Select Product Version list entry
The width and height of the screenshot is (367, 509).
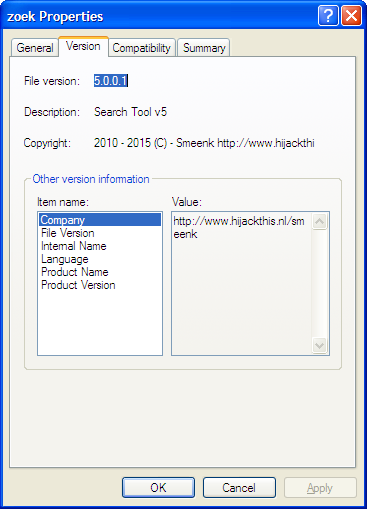100,285
